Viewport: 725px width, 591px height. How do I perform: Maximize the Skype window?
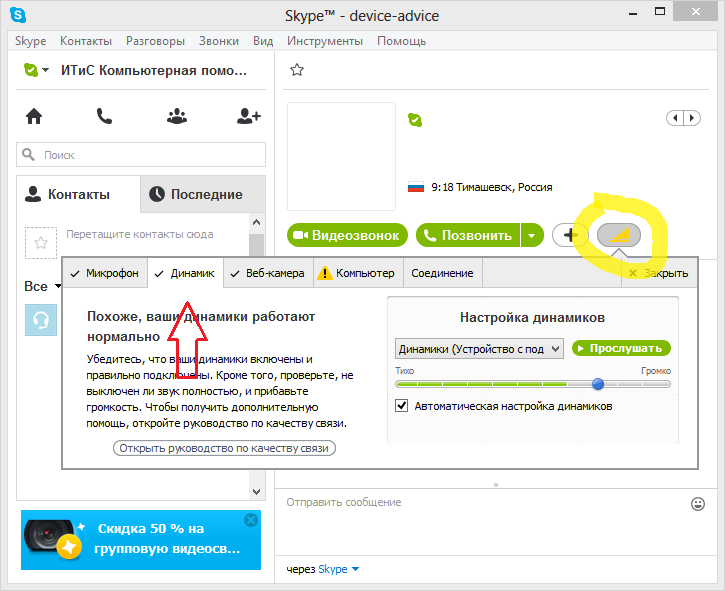pyautogui.click(x=660, y=12)
